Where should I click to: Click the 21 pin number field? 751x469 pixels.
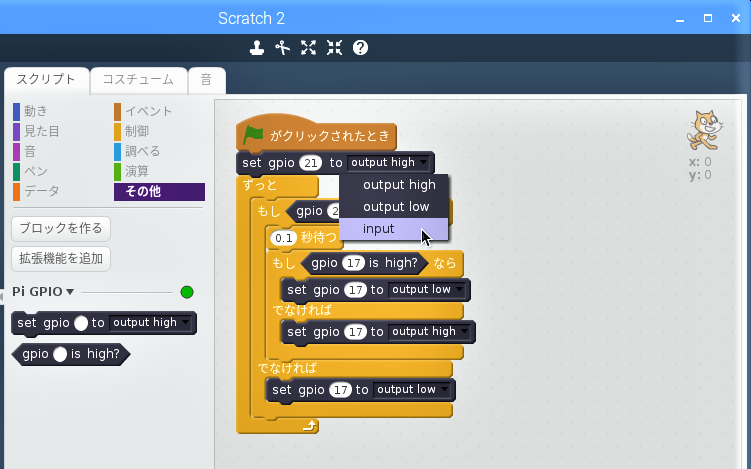coord(310,163)
